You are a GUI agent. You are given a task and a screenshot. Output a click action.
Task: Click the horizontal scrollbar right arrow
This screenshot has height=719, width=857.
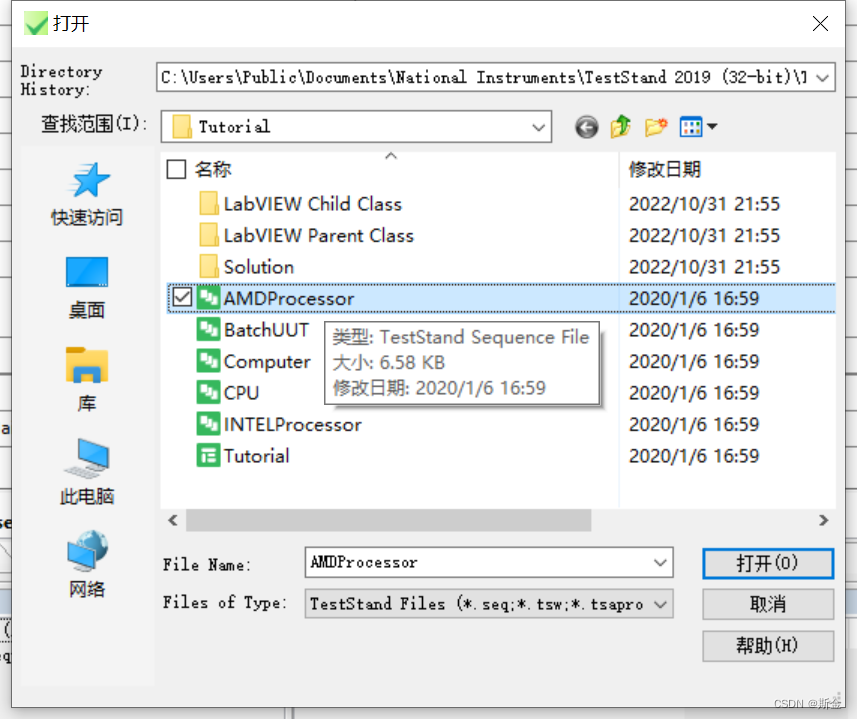click(x=824, y=520)
